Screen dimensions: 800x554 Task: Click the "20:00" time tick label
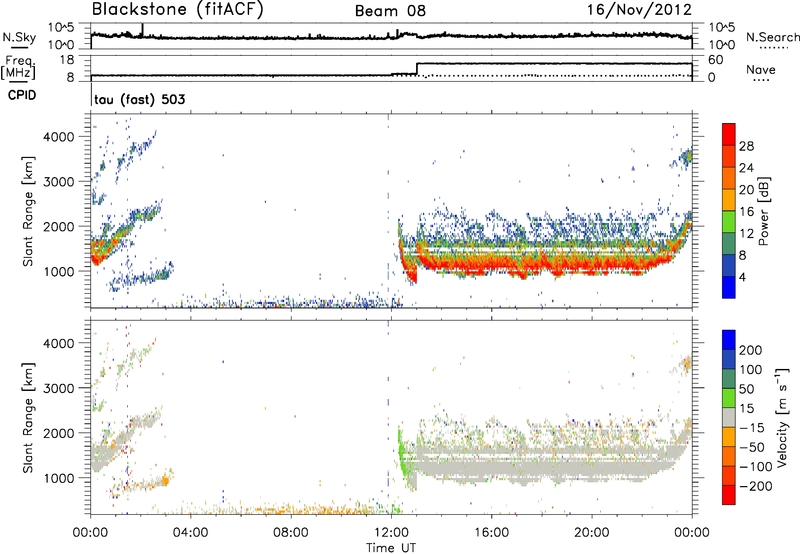pyautogui.click(x=591, y=533)
